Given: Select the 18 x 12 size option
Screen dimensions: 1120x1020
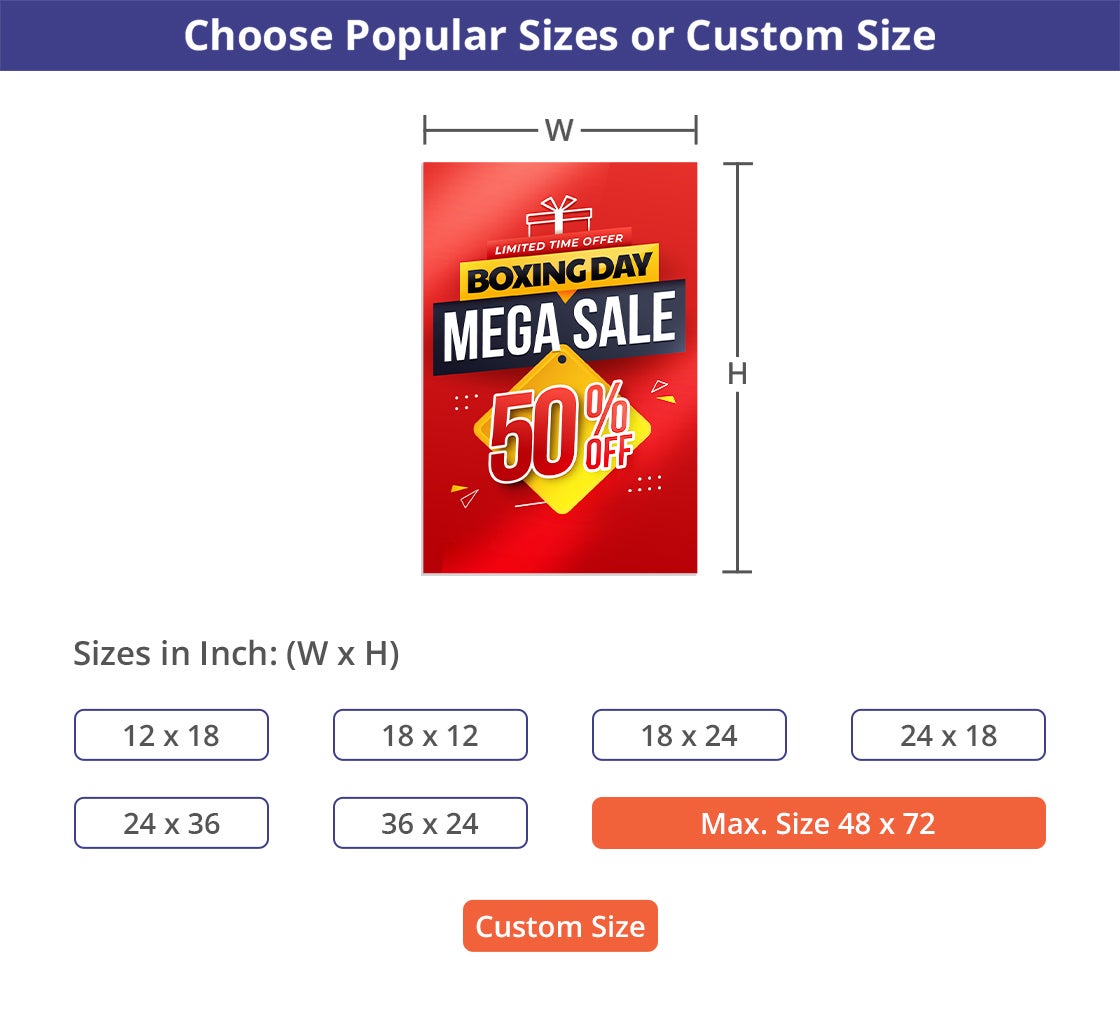Looking at the screenshot, I should point(430,734).
